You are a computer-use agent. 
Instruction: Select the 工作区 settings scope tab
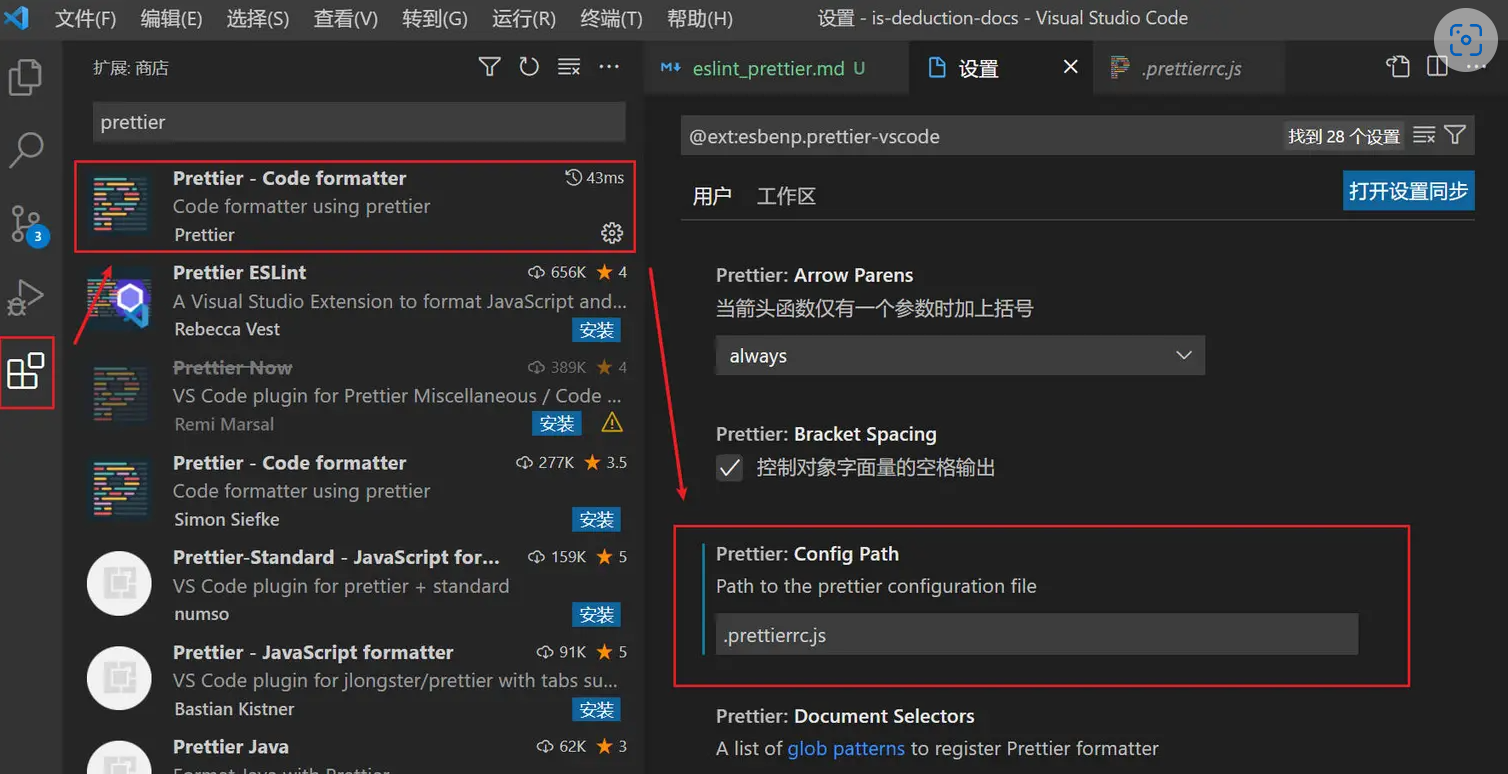[x=786, y=196]
